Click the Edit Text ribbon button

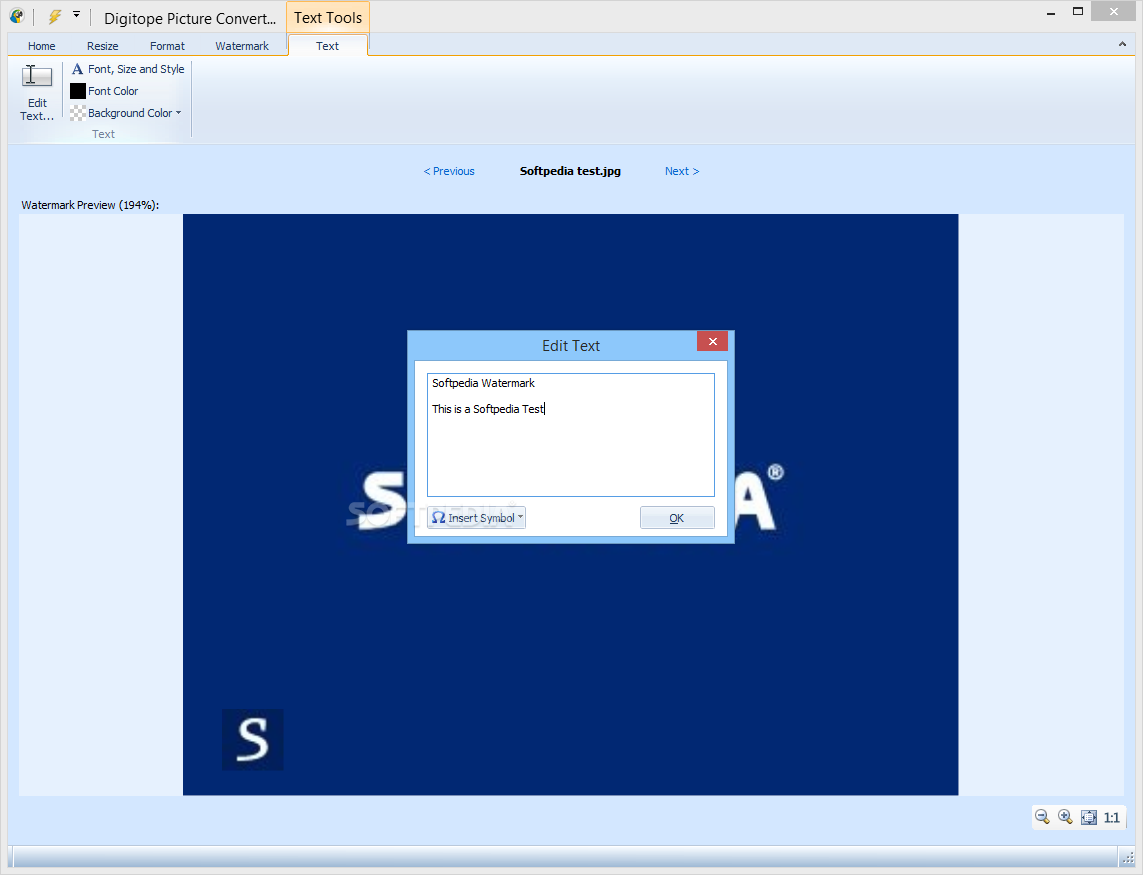[x=37, y=93]
